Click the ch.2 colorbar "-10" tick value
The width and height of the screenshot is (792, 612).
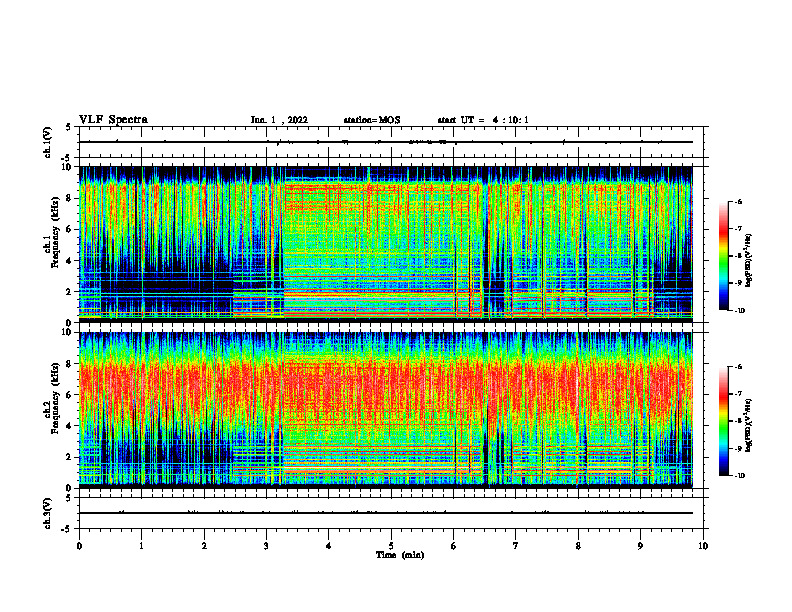point(739,476)
